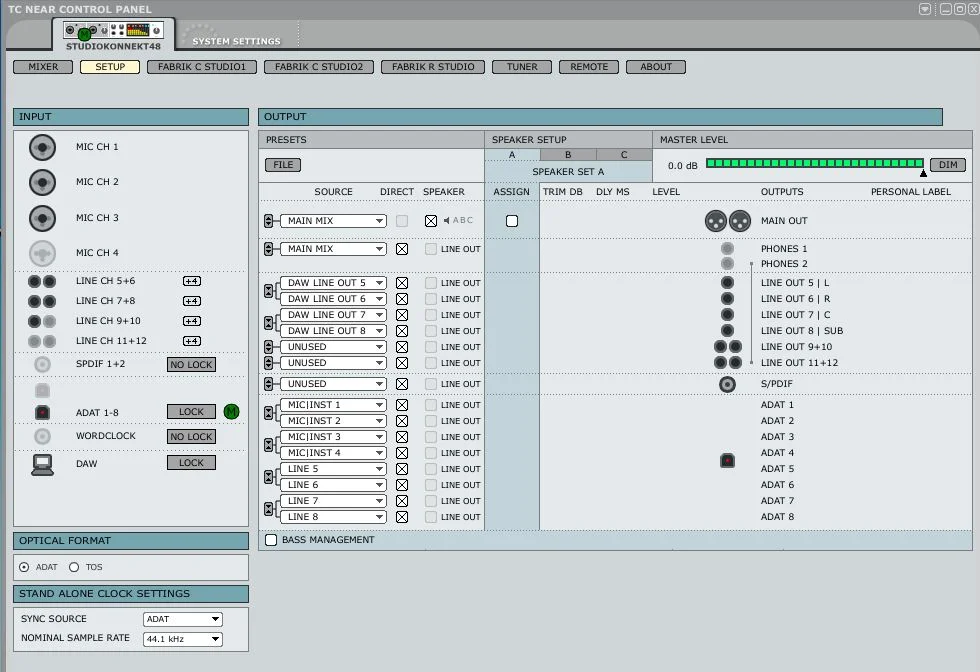980x672 pixels.
Task: Click the ADAT 1-8 LOCK button
Action: 191,412
